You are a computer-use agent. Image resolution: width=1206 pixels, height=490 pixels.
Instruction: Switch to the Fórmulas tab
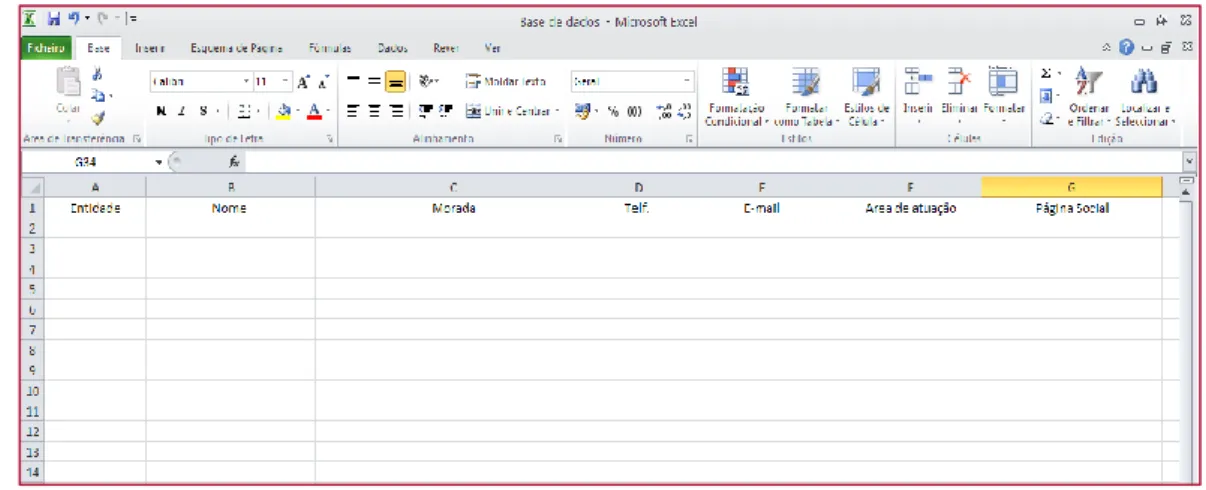[x=330, y=48]
